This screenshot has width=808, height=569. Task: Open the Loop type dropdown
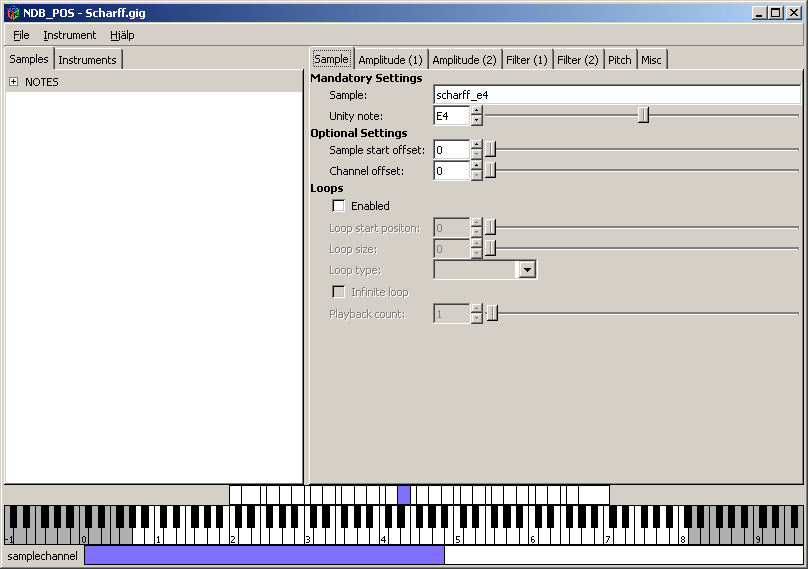coord(527,270)
